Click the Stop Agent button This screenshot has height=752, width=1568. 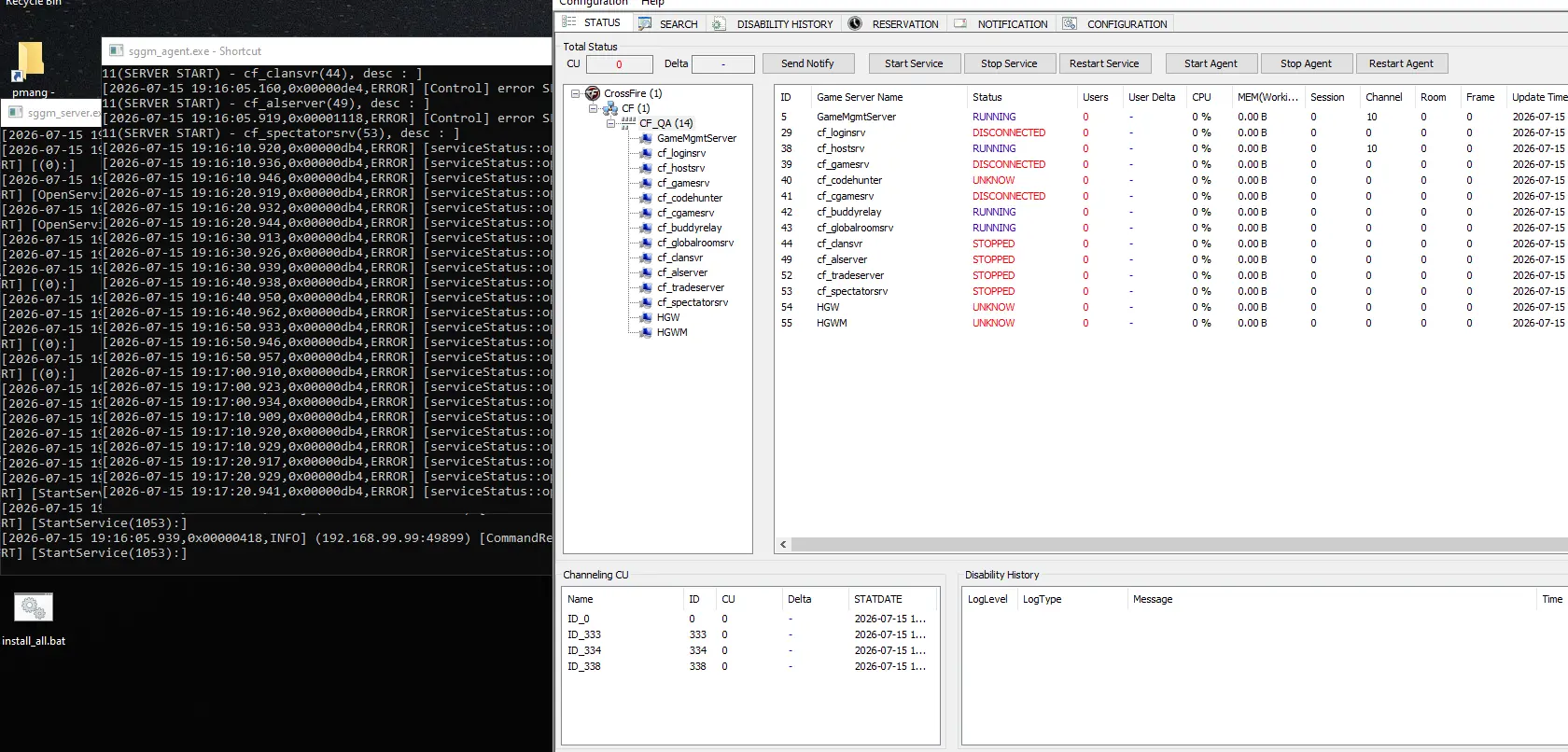[1306, 63]
